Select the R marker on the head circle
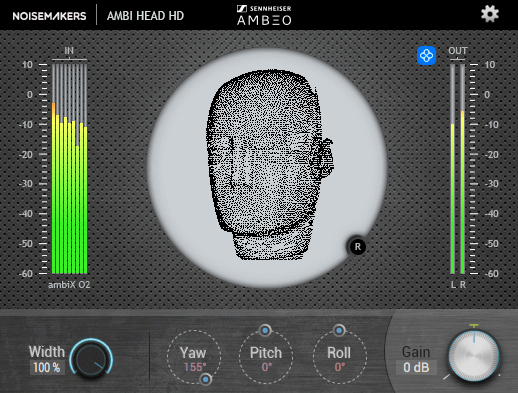 [357, 247]
